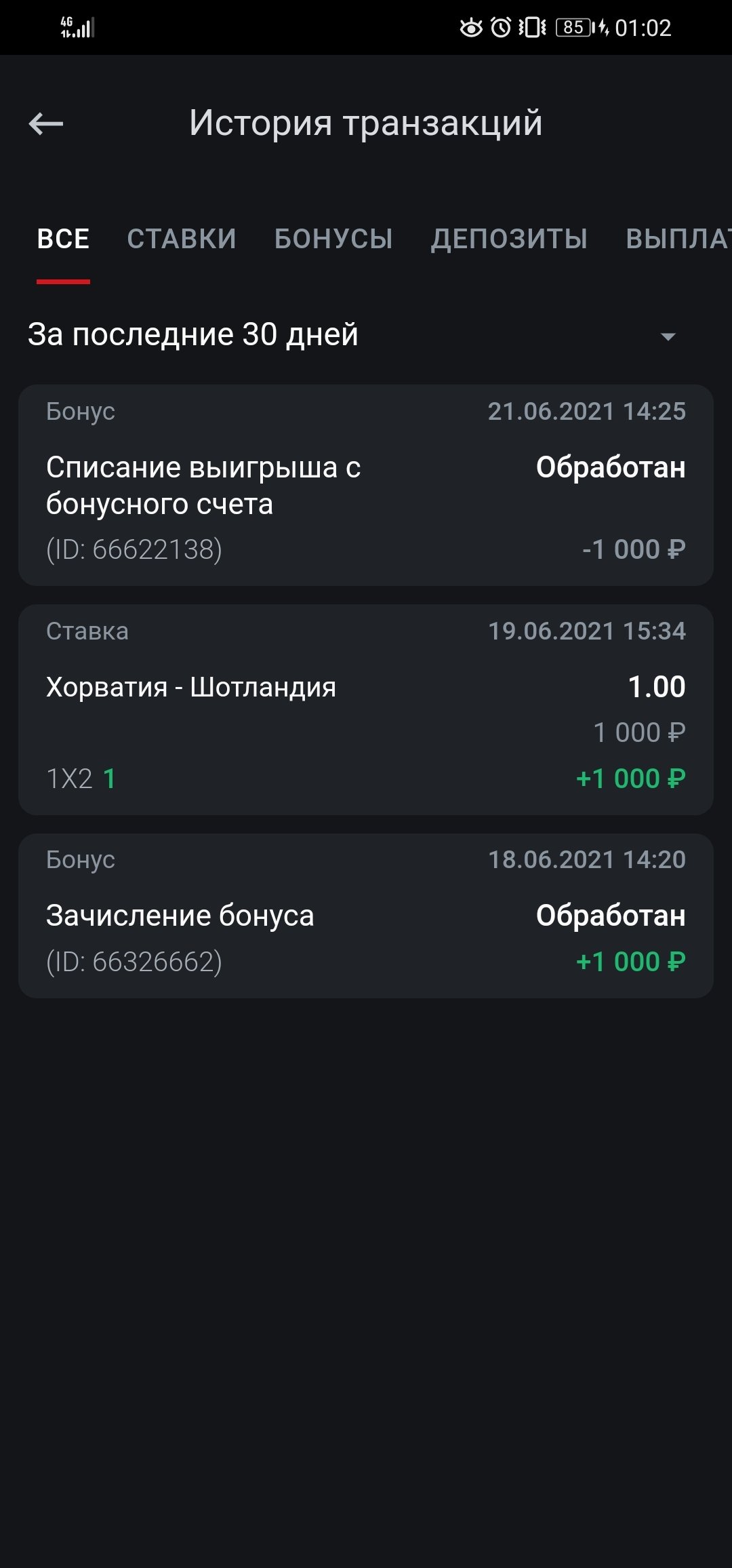Viewport: 732px width, 1568px height.
Task: Open the ВЫПЛАТЫ tab
Action: click(678, 239)
